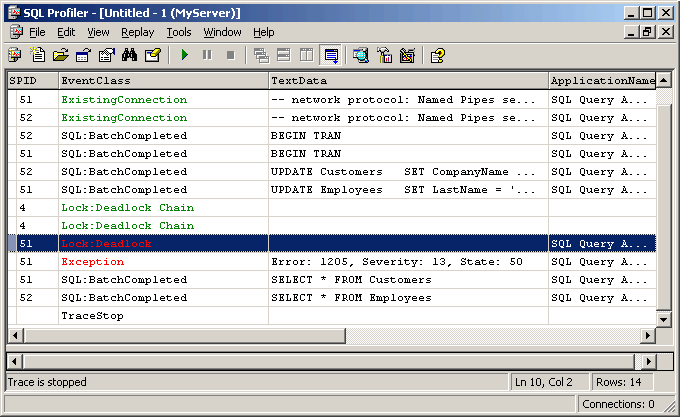Click the detail pane scrollbar right arrow
Screen dimensions: 680x417
(649, 362)
